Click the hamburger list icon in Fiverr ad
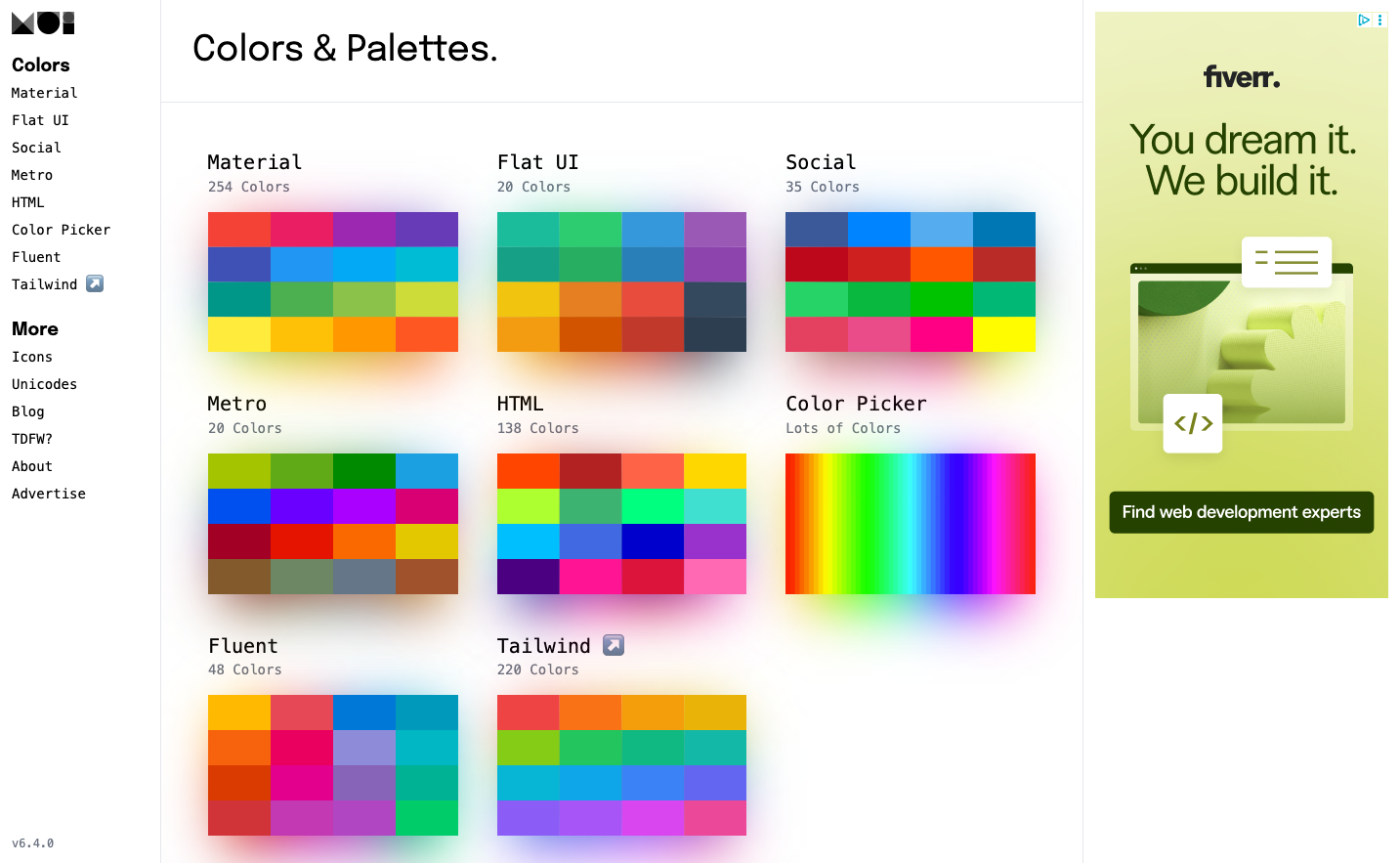Viewport: 1400px width, 863px height. click(x=1286, y=262)
